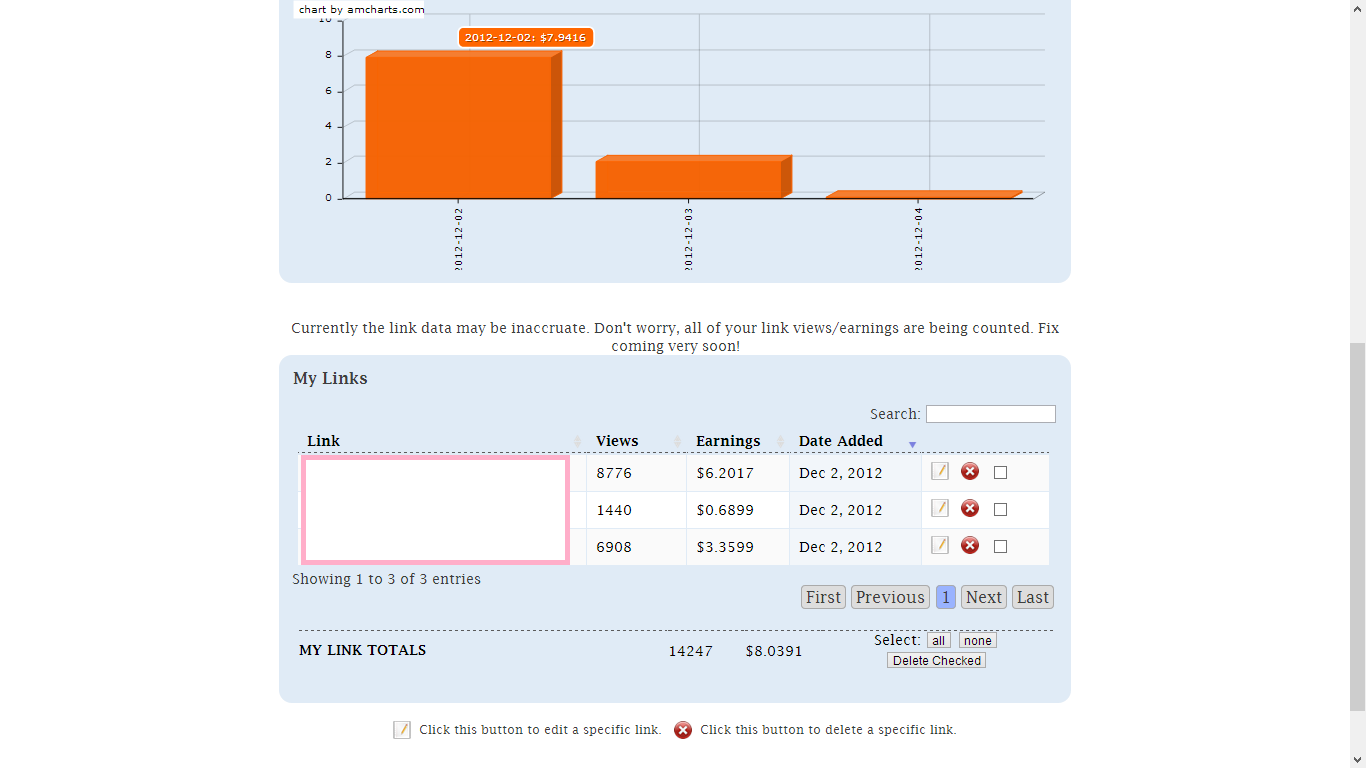Sort table by Earnings column
This screenshot has height=768, width=1366.
[x=738, y=441]
